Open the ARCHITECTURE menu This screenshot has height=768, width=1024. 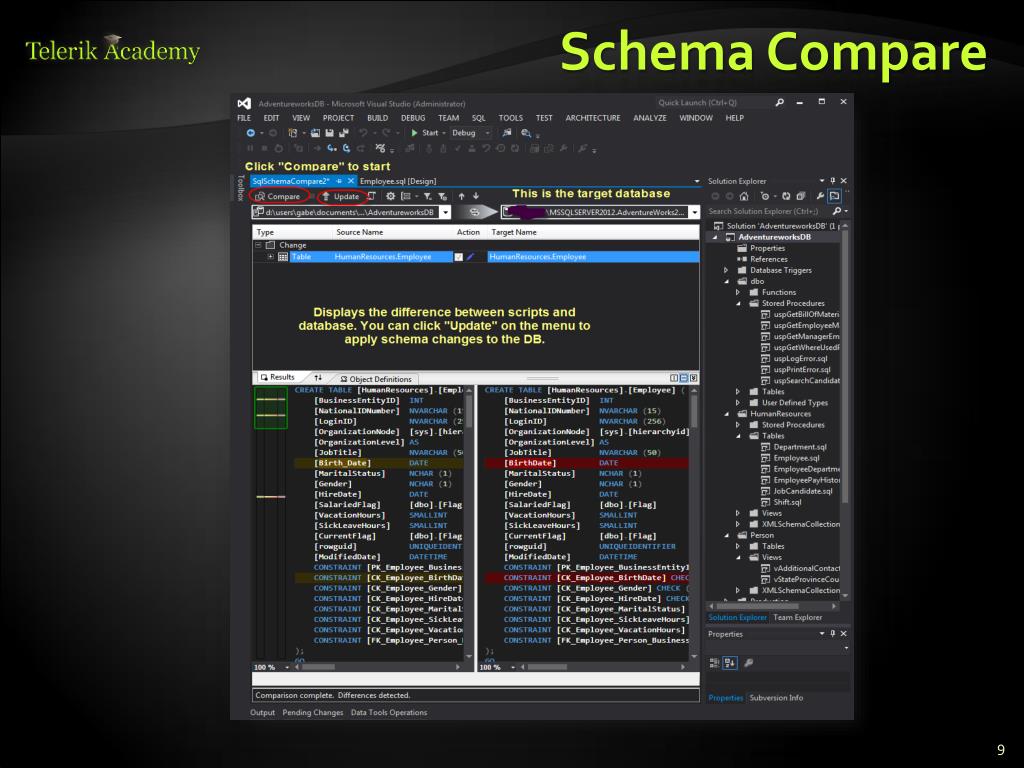593,118
